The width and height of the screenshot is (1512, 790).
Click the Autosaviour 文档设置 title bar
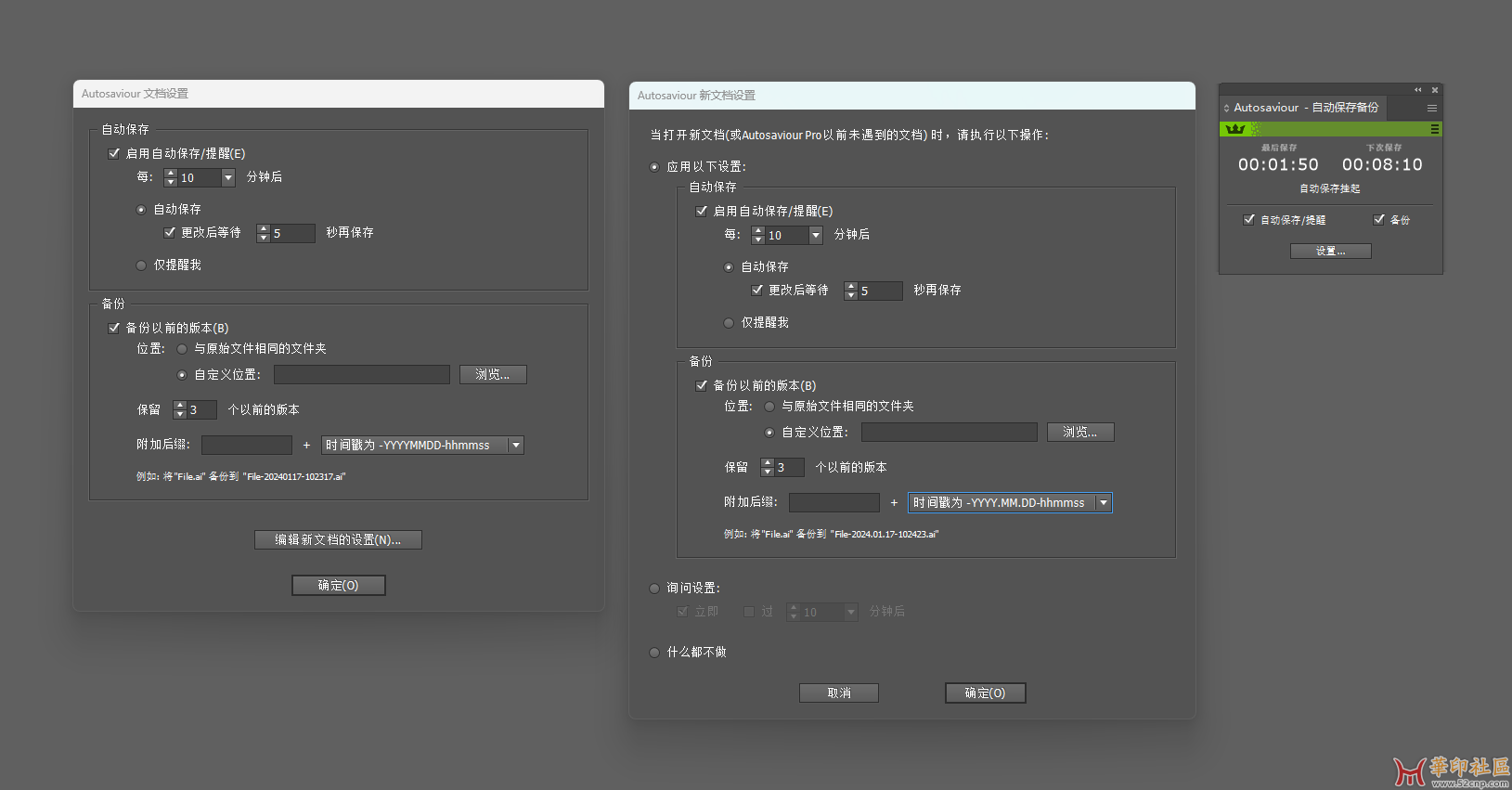pos(339,94)
